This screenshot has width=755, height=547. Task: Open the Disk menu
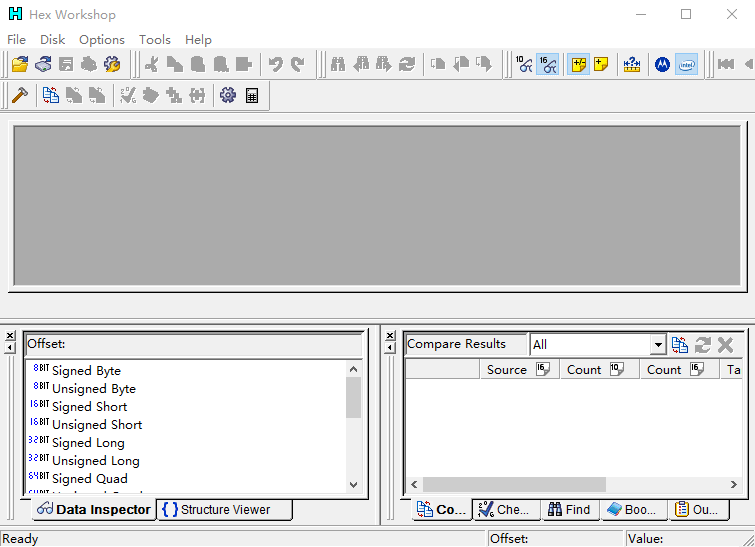52,39
